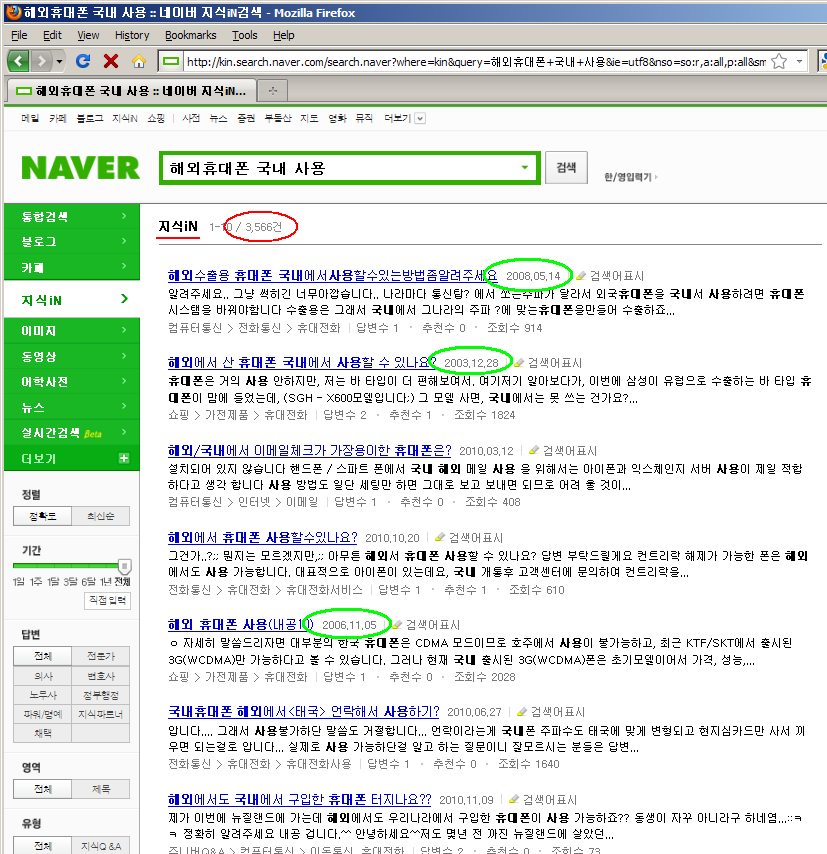Click the 검색 search button
The width and height of the screenshot is (827, 854).
click(567, 168)
